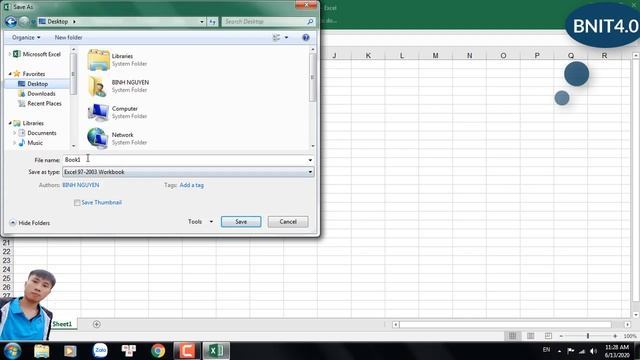Image resolution: width=640 pixels, height=360 pixels.
Task: Collapse the Libraries tree node
Action: [x=10, y=123]
